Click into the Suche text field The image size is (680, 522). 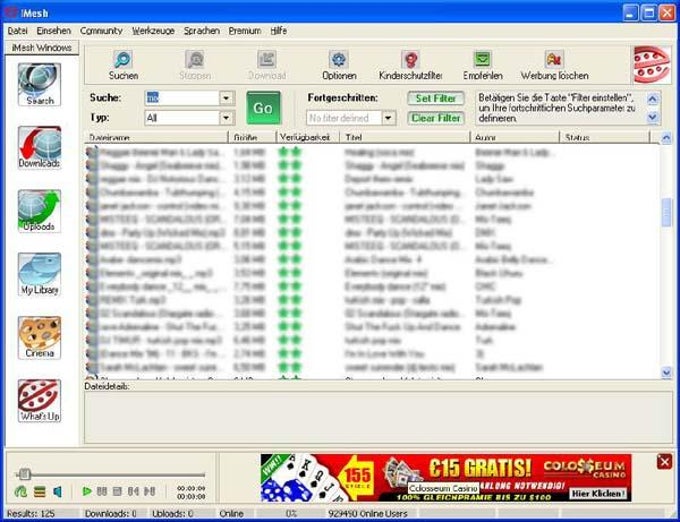point(182,98)
